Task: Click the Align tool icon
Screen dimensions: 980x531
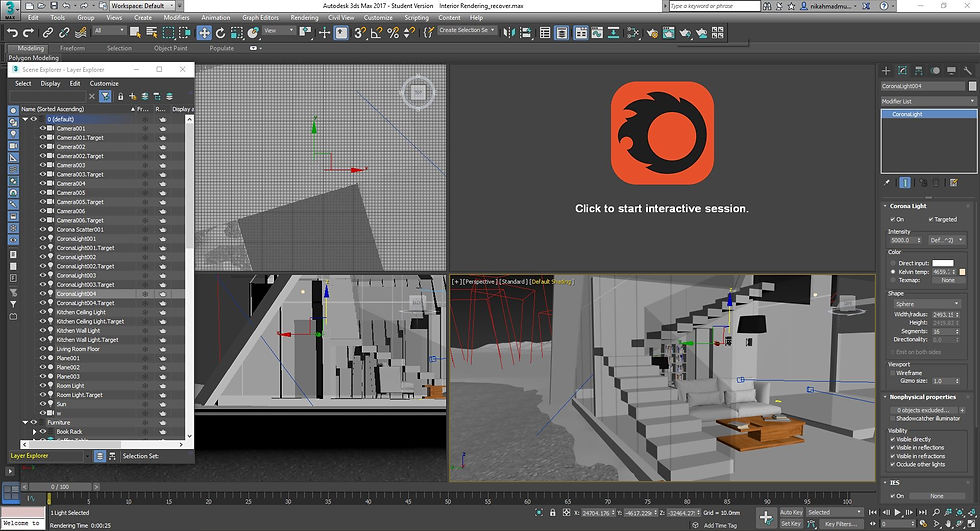Action: [525, 32]
